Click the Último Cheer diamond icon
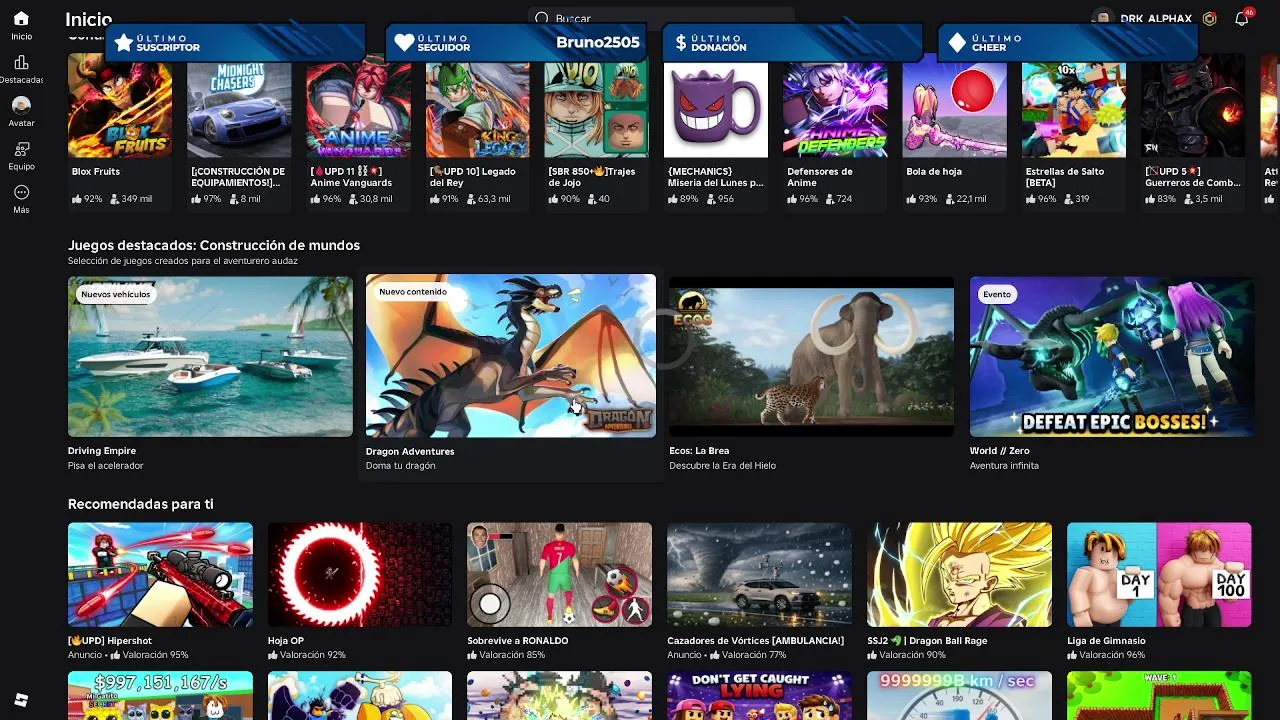1280x720 pixels. click(957, 43)
